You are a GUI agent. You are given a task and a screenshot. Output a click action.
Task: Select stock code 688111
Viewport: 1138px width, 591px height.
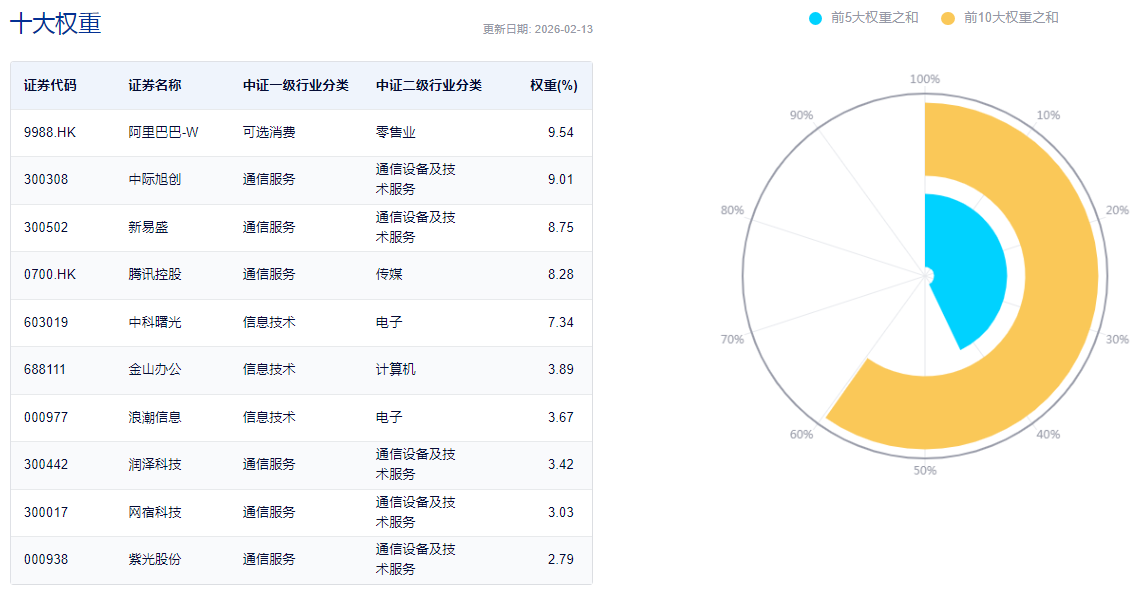click(x=46, y=370)
